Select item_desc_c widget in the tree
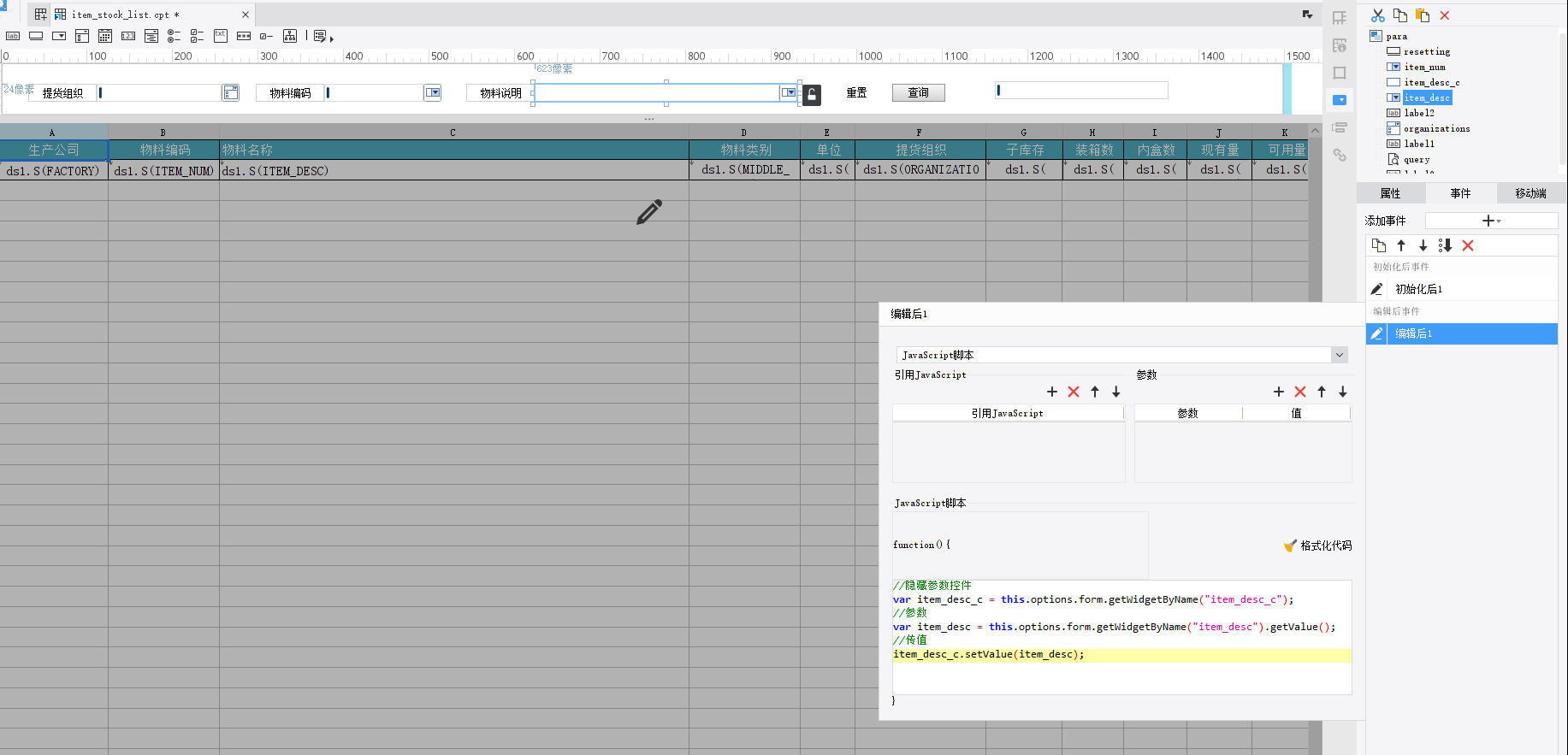This screenshot has width=1568, height=755. [x=1431, y=82]
